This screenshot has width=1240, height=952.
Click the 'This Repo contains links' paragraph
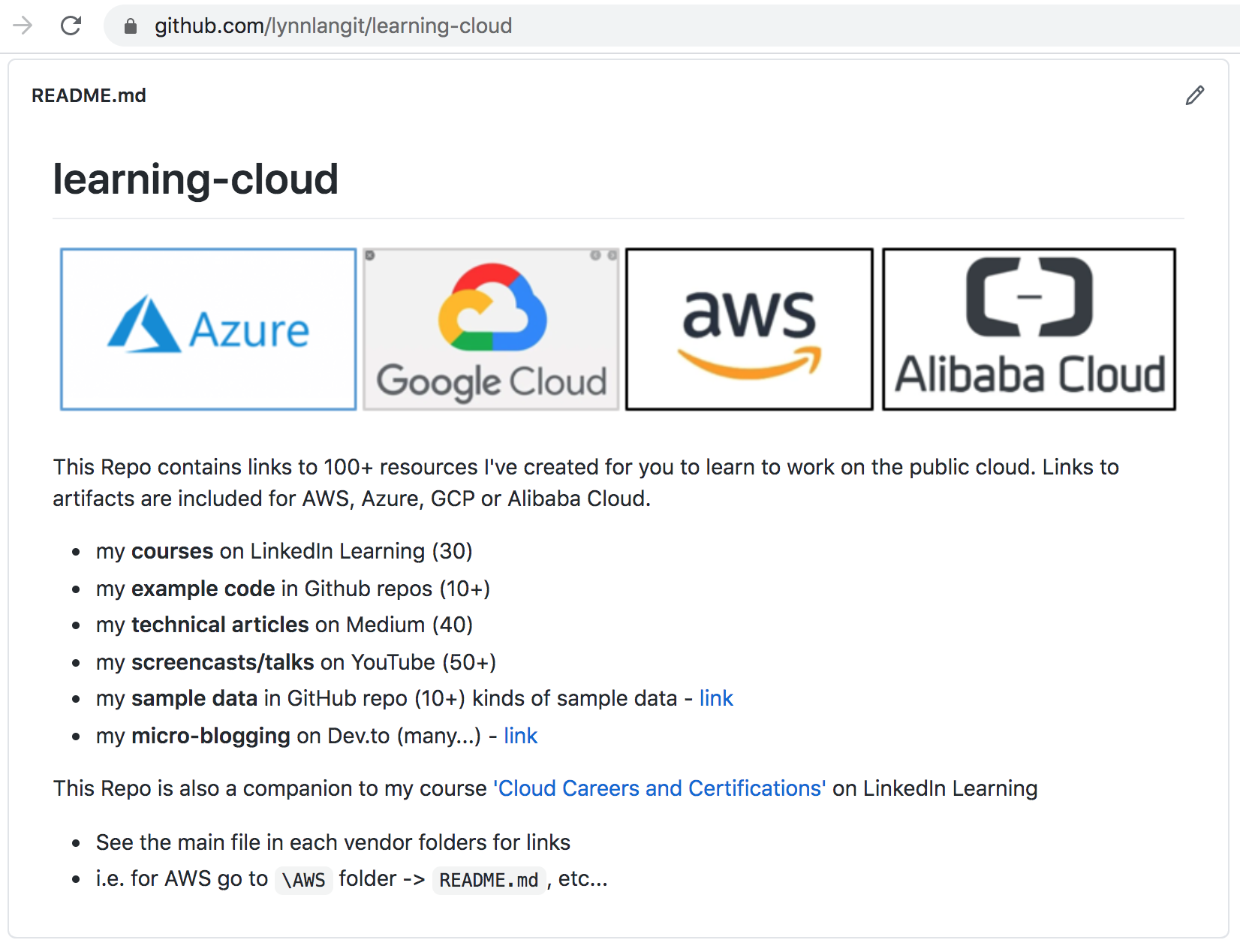[x=585, y=483]
